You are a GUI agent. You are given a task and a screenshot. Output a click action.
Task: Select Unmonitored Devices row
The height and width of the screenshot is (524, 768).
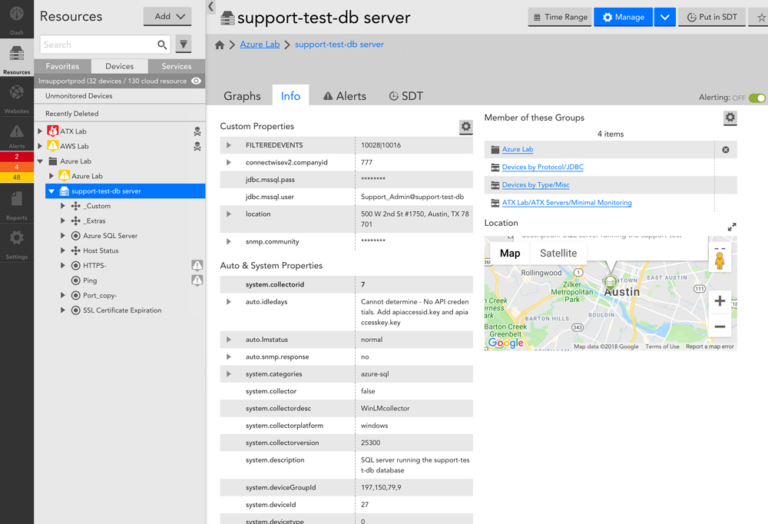(120, 96)
